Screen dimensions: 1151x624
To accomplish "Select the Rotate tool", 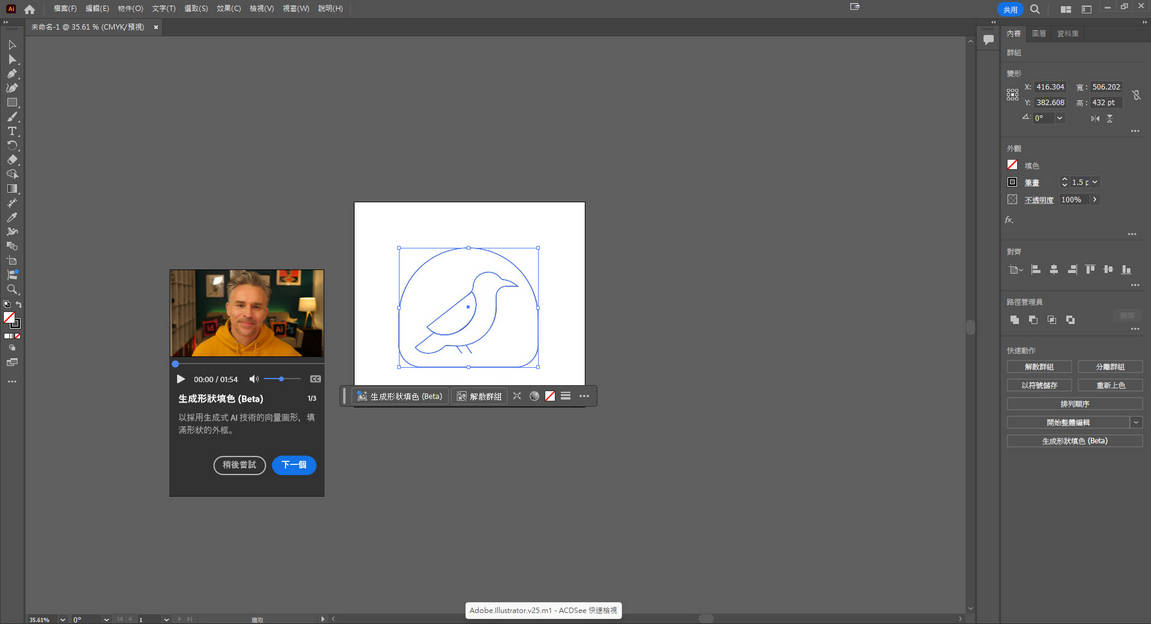I will pyautogui.click(x=12, y=147).
